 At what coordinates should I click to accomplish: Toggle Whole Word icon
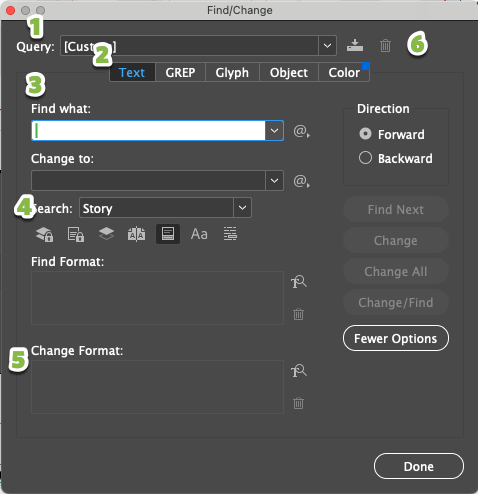[230, 234]
